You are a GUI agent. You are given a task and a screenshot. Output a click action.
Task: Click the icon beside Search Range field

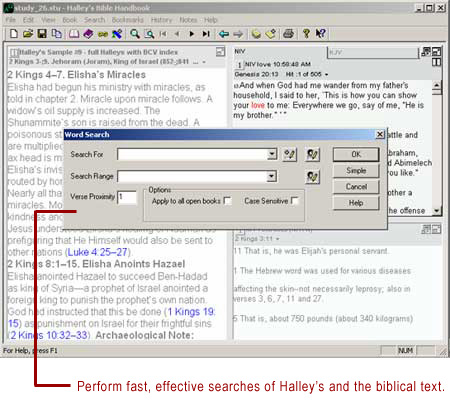coord(312,176)
